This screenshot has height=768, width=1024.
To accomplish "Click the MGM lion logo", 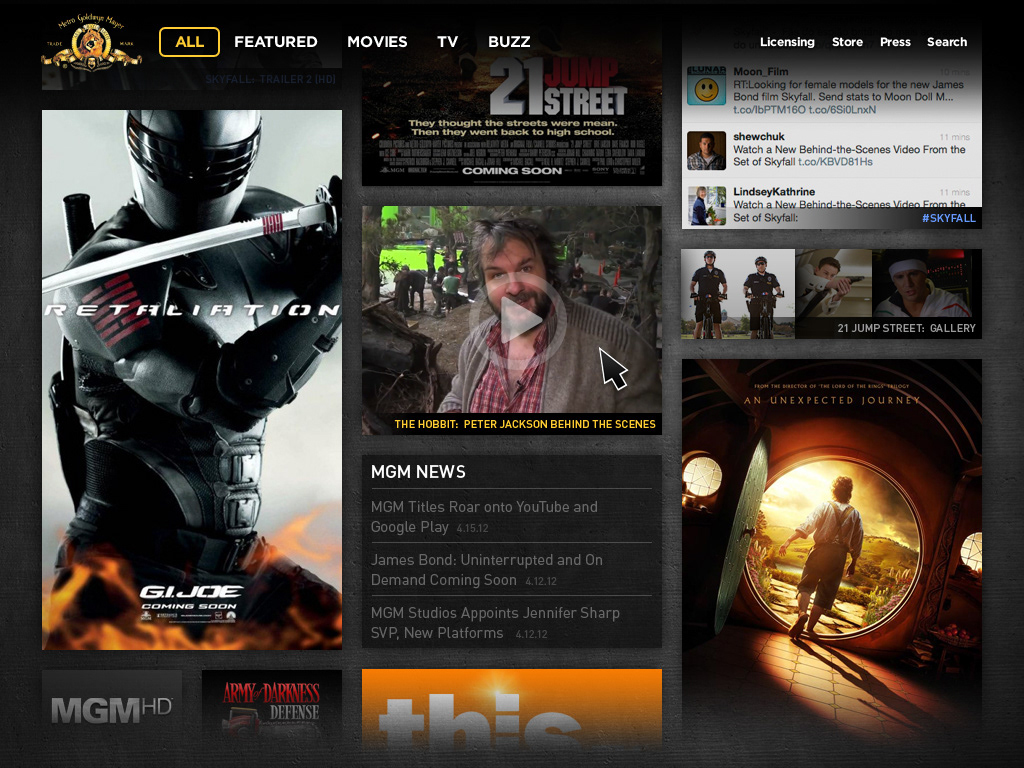I will click(x=91, y=43).
